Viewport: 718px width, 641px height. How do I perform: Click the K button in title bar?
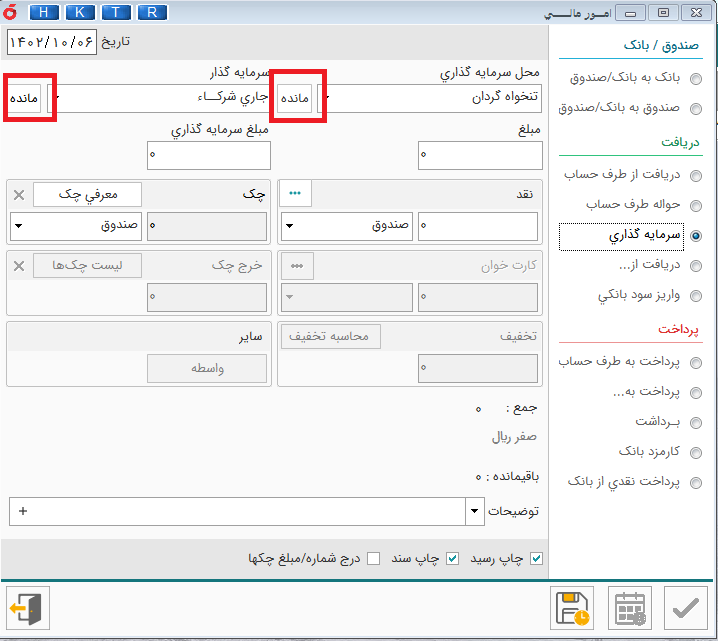tap(80, 12)
